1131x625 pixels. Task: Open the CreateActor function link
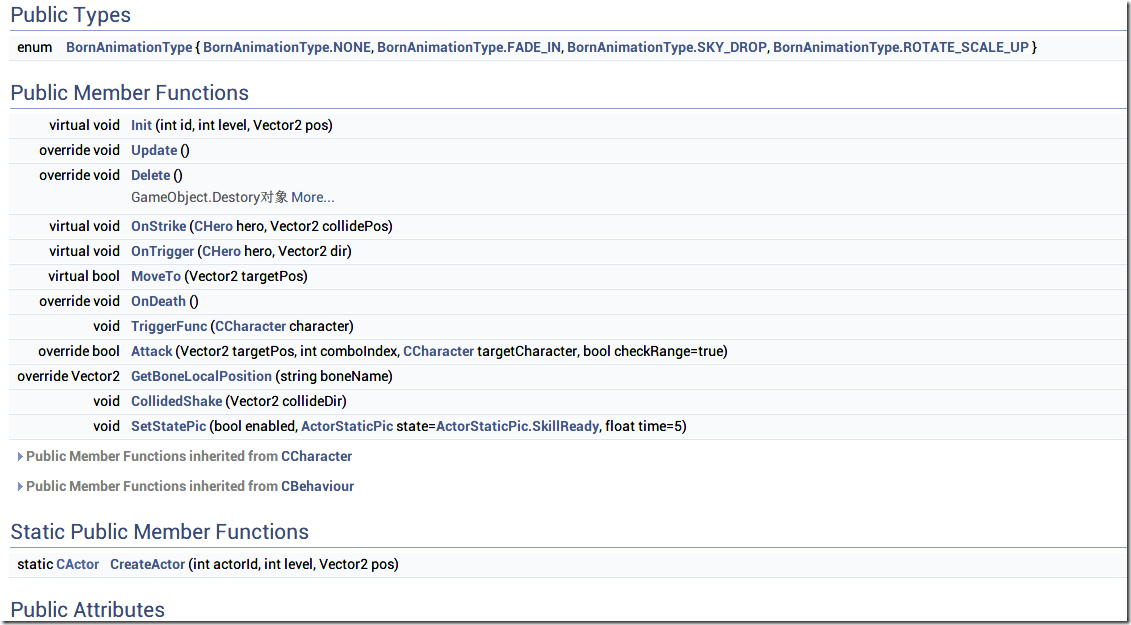pyautogui.click(x=148, y=564)
